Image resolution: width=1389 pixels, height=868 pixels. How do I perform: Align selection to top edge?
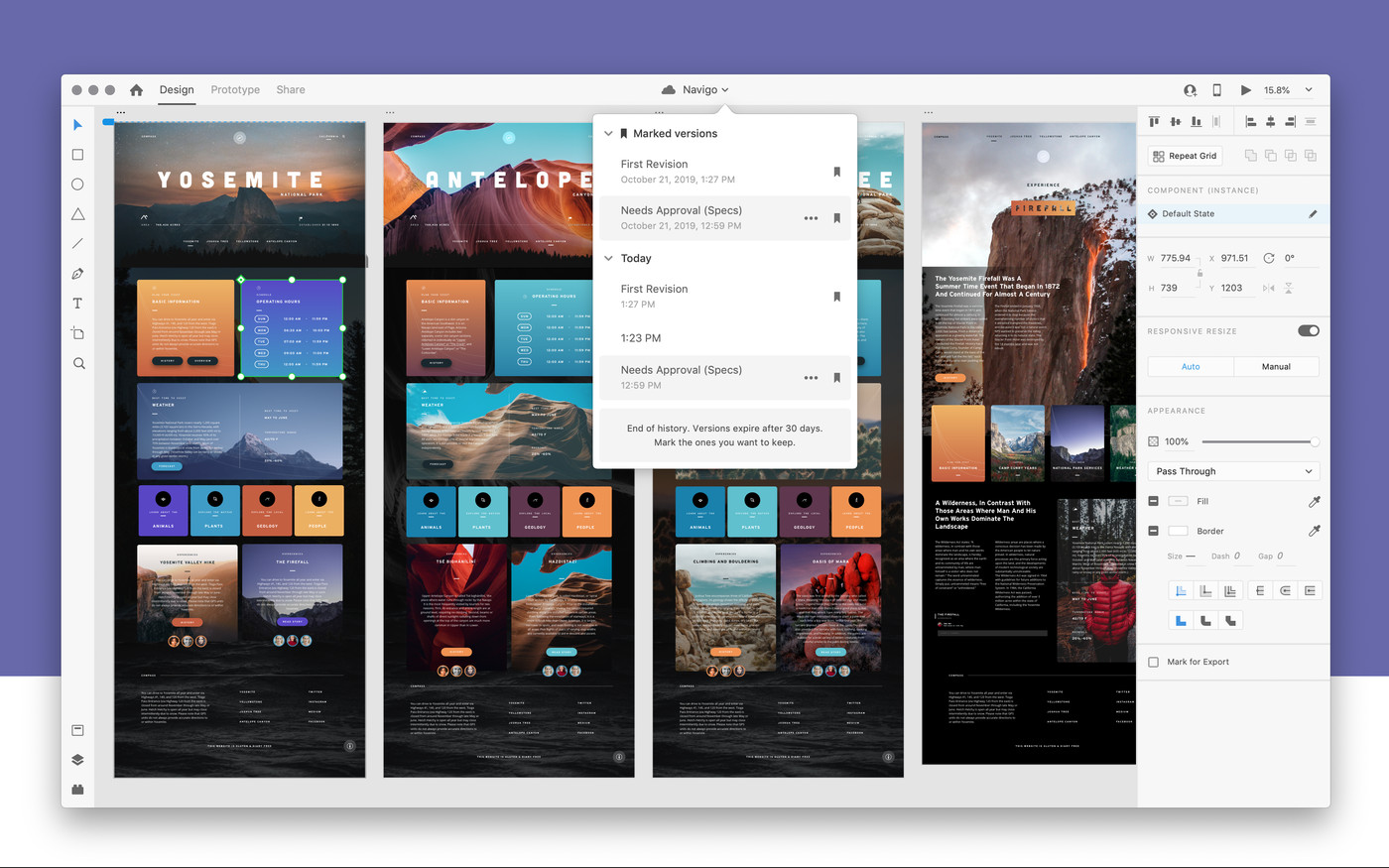point(1154,121)
